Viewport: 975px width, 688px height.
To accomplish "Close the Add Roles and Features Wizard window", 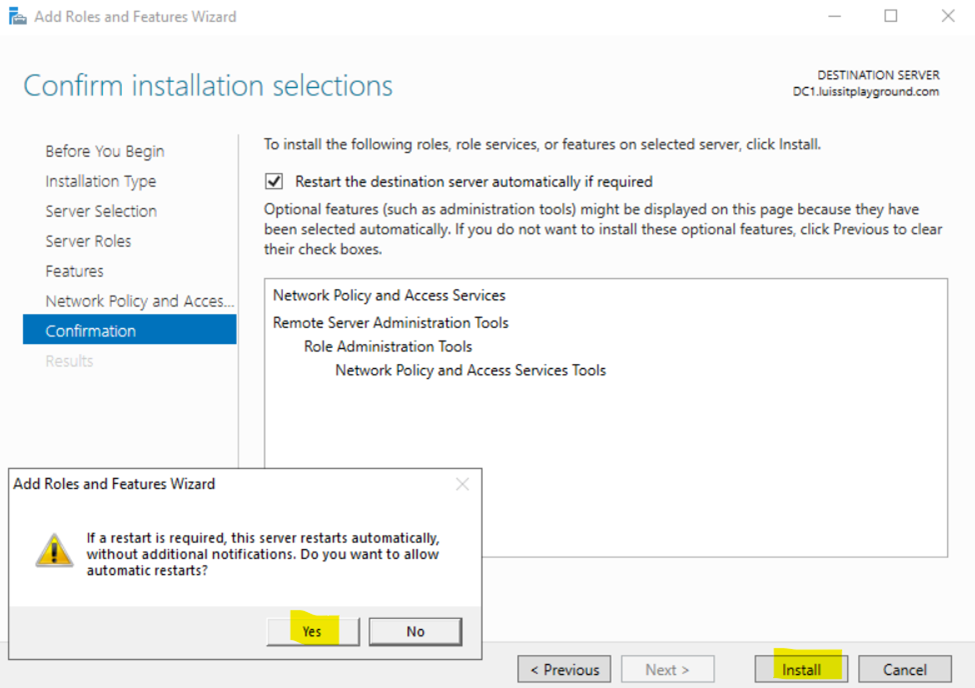I will tap(948, 16).
